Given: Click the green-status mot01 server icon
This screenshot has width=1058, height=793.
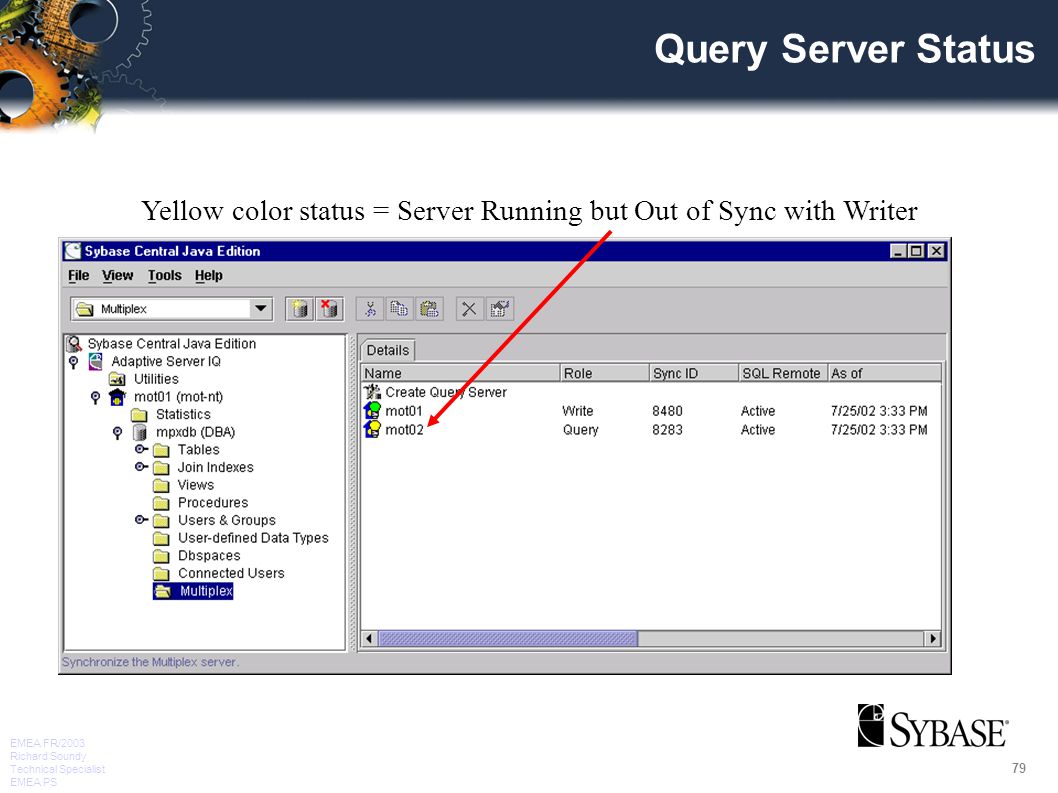Looking at the screenshot, I should 372,410.
